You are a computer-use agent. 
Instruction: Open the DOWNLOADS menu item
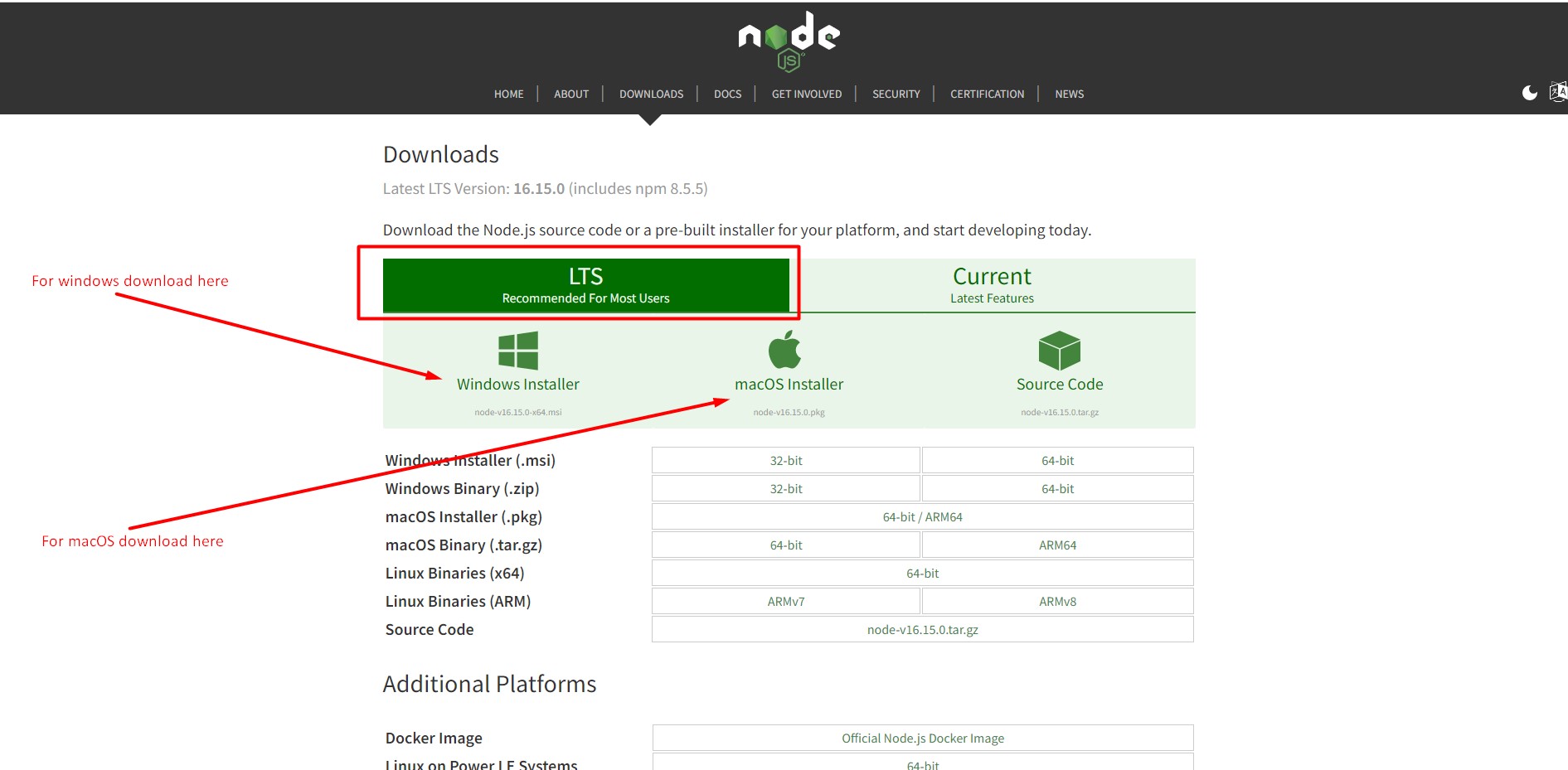pyautogui.click(x=651, y=94)
